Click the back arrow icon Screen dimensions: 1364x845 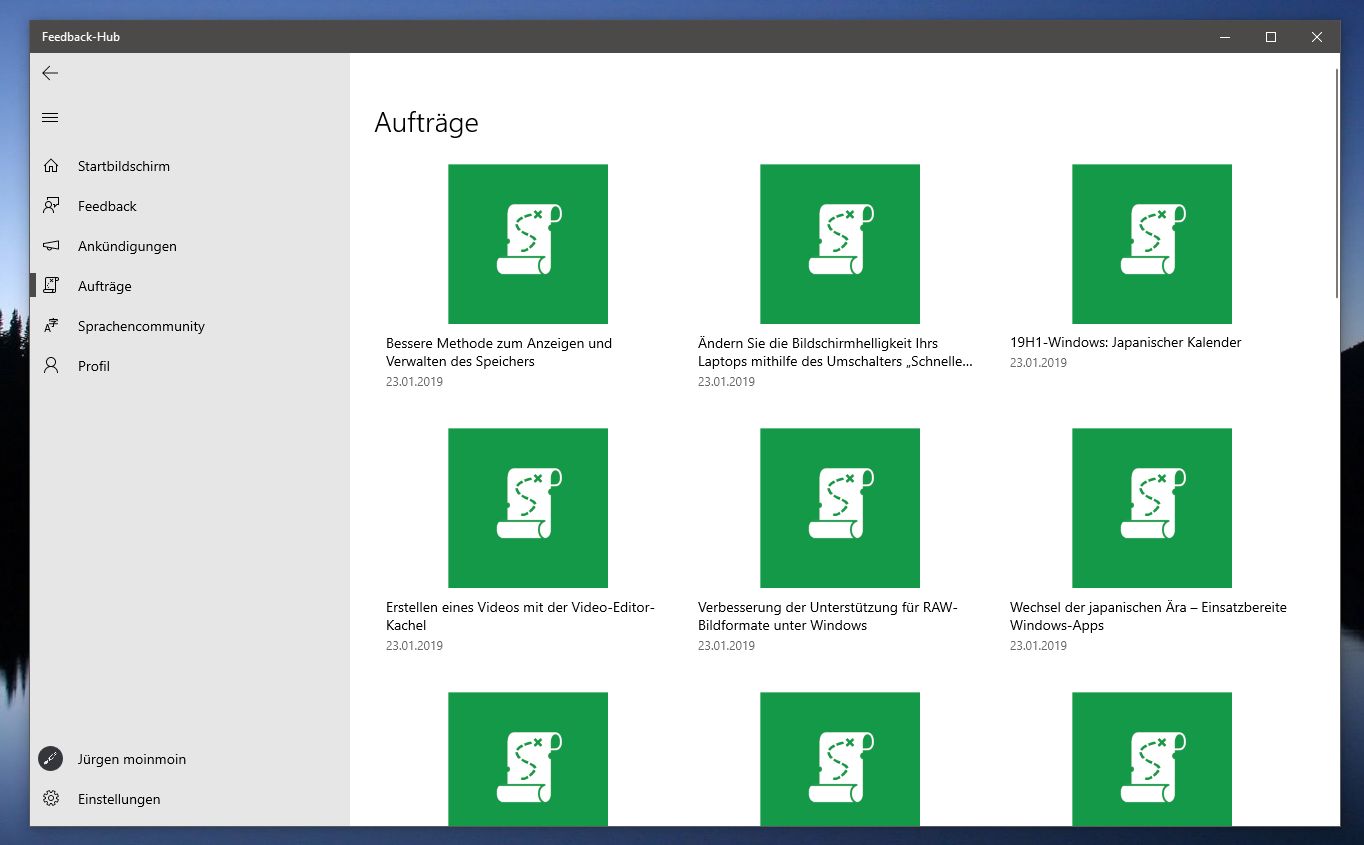coord(50,73)
